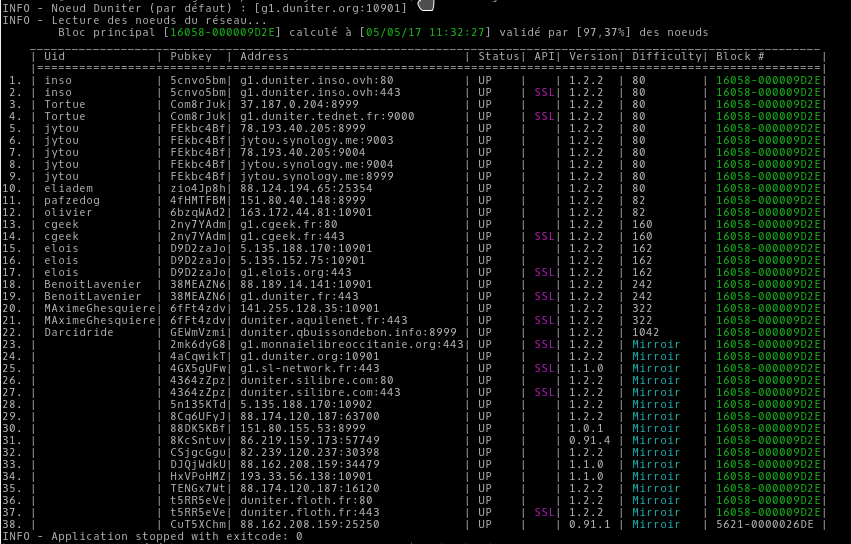Click address jytou.synology.me:8999

click(317, 176)
